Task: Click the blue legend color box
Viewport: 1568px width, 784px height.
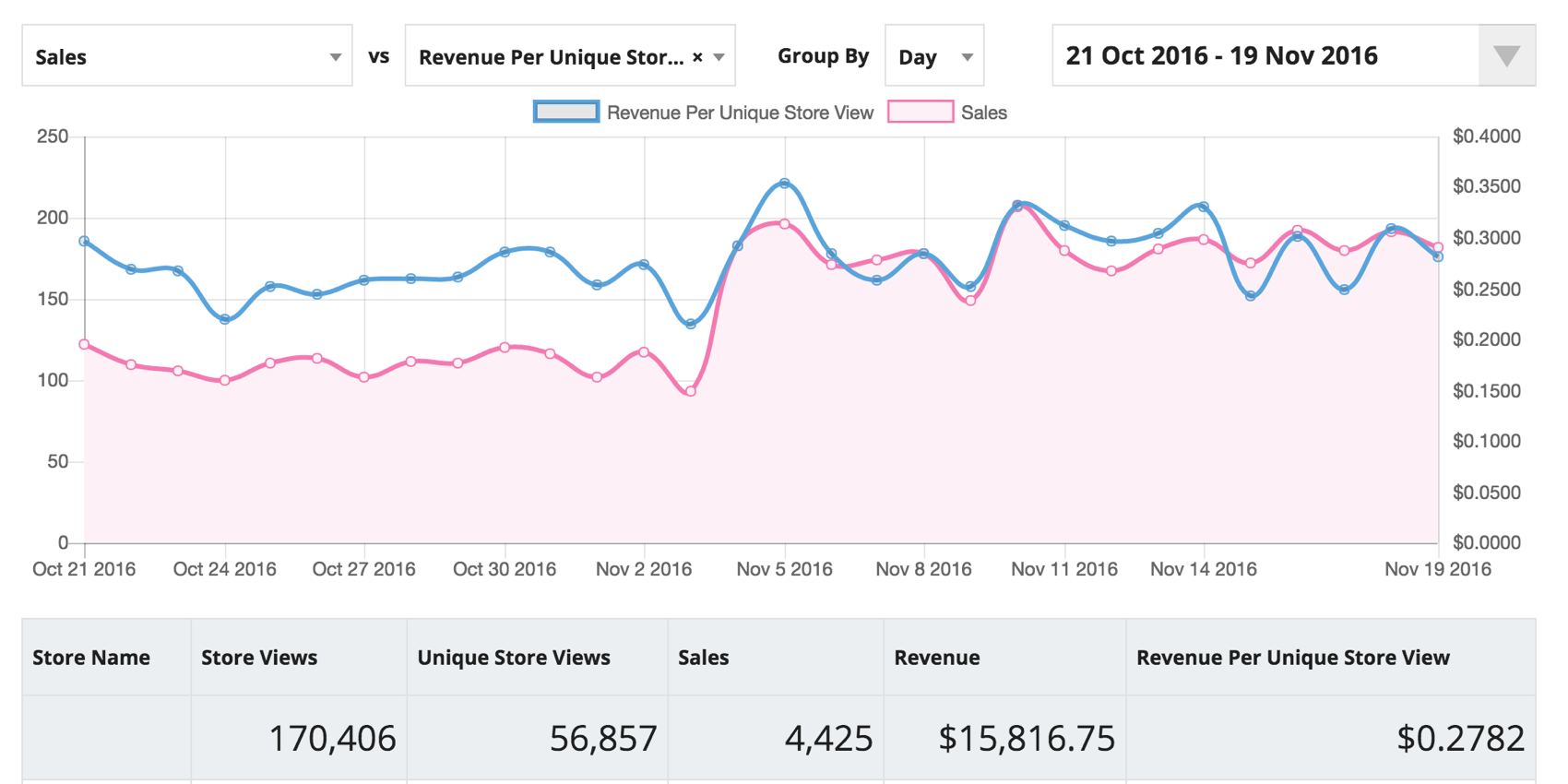Action: pyautogui.click(x=566, y=113)
